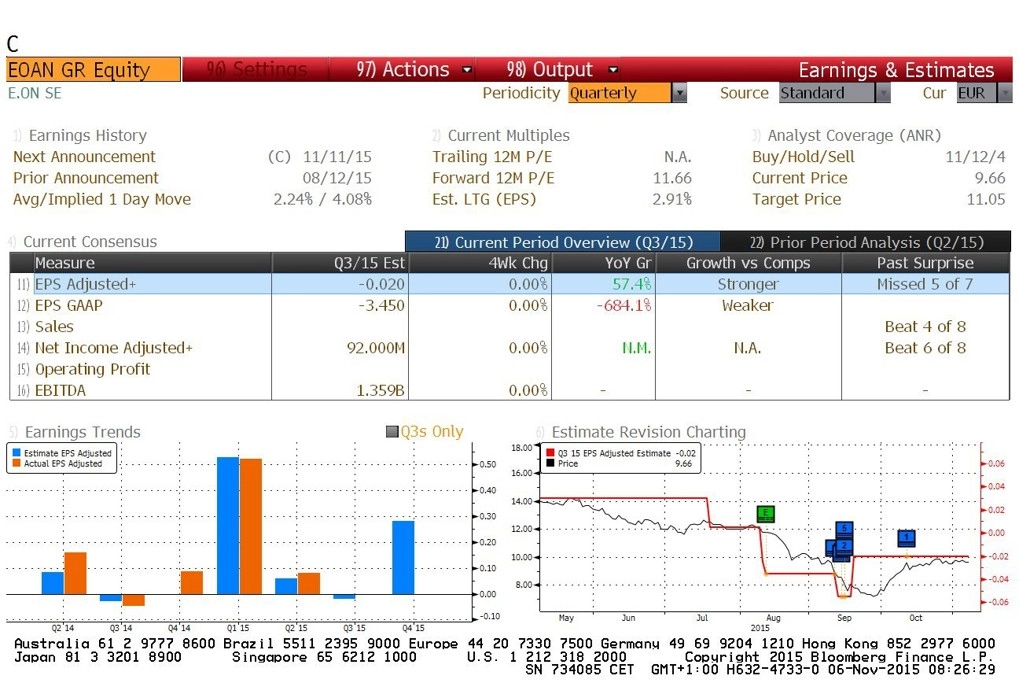Open the 96) Settings button
Viewport: 1019px width, 683px height.
256,70
